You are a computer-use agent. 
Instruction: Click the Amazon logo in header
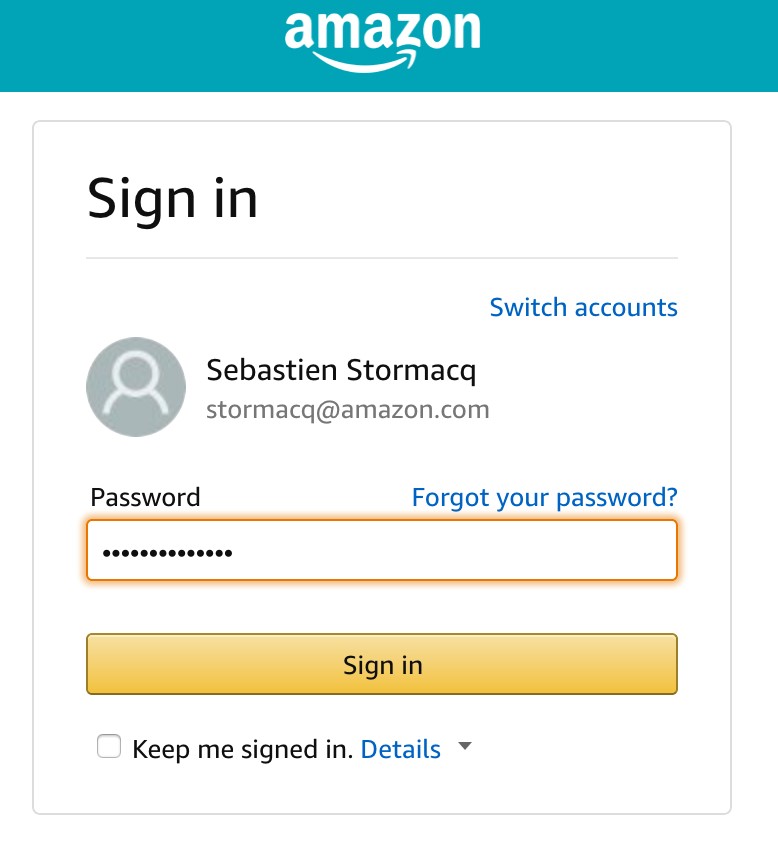tap(383, 33)
